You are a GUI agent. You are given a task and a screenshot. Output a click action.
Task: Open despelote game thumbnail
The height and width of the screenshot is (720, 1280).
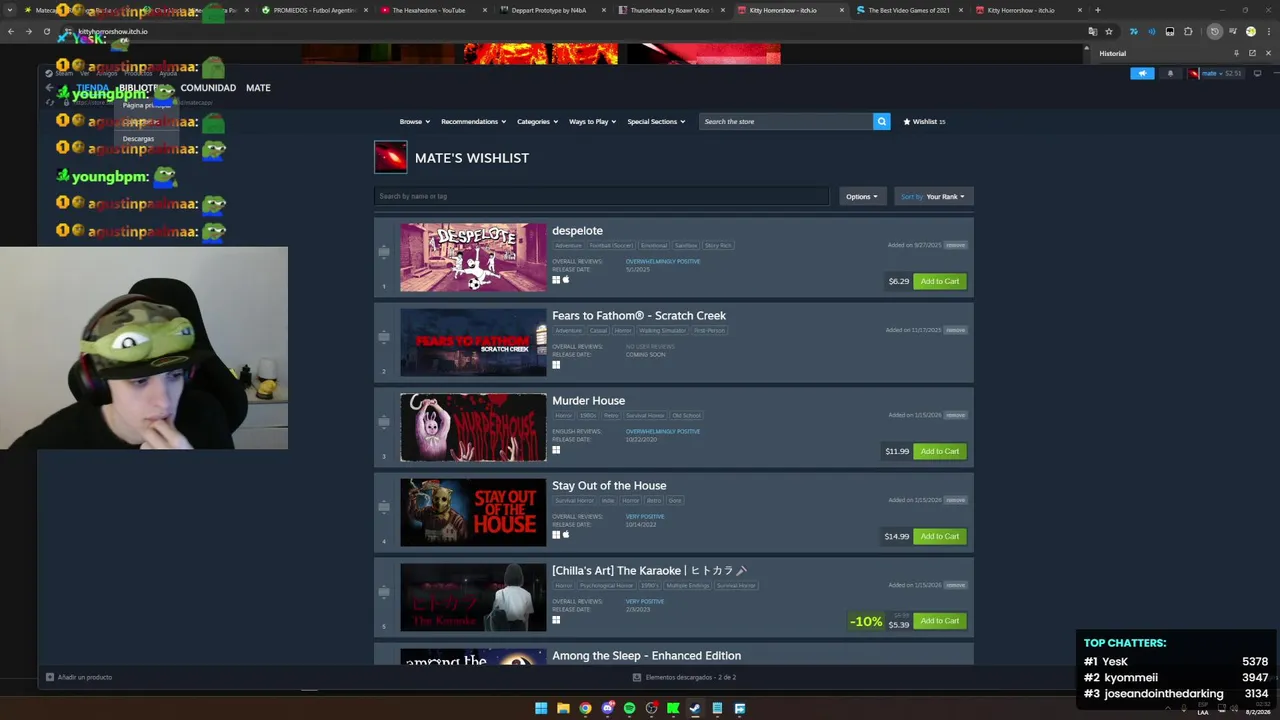click(x=473, y=257)
